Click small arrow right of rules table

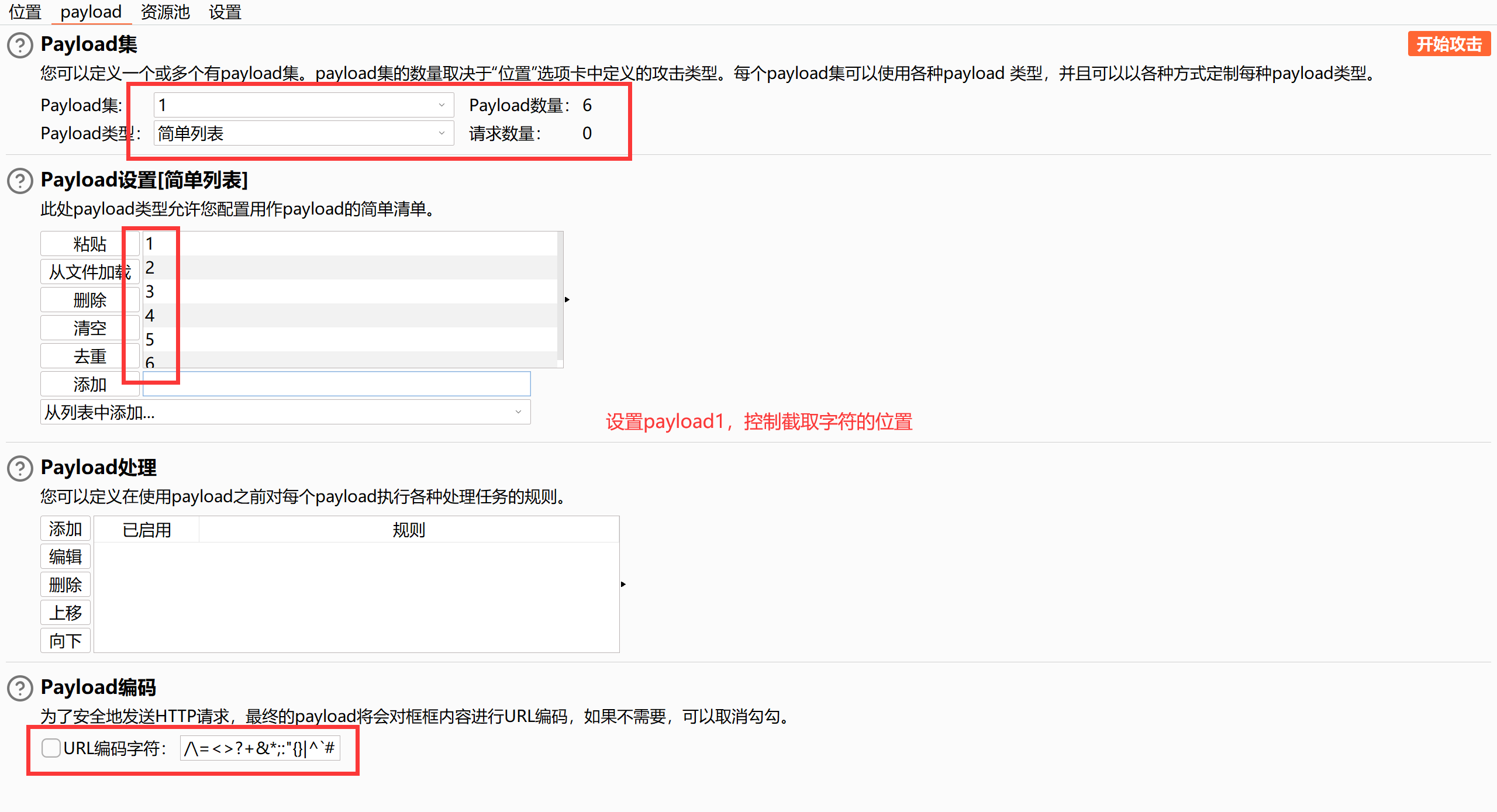pos(623,584)
